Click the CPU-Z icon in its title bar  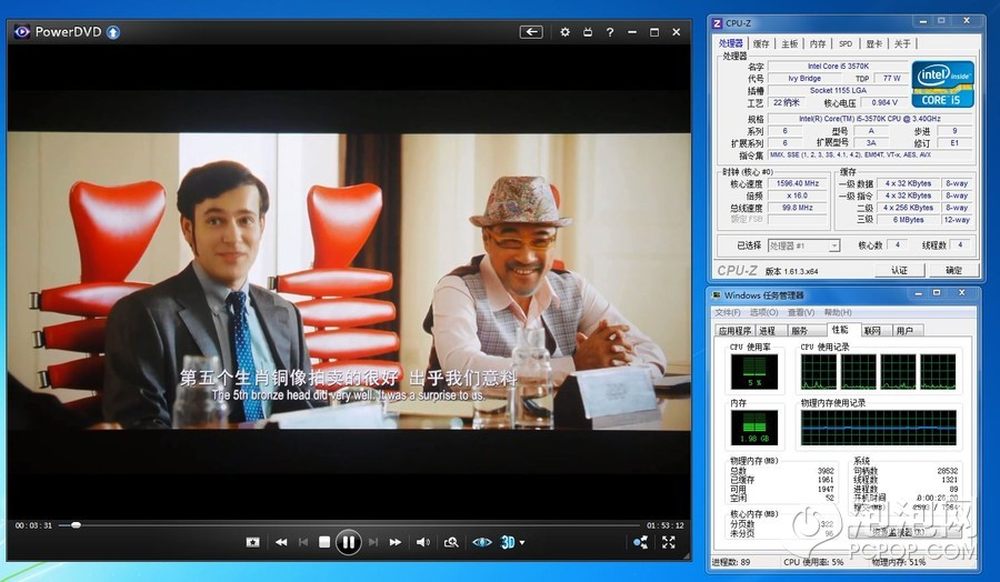pos(717,23)
